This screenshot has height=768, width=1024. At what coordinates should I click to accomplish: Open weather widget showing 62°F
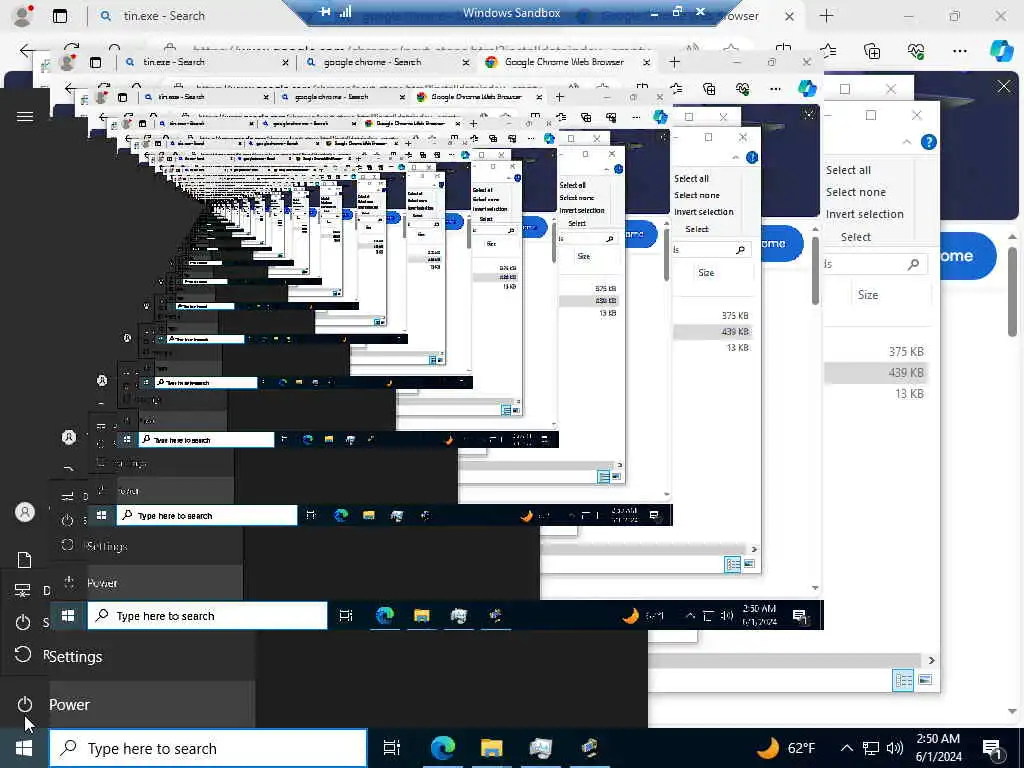pos(787,748)
